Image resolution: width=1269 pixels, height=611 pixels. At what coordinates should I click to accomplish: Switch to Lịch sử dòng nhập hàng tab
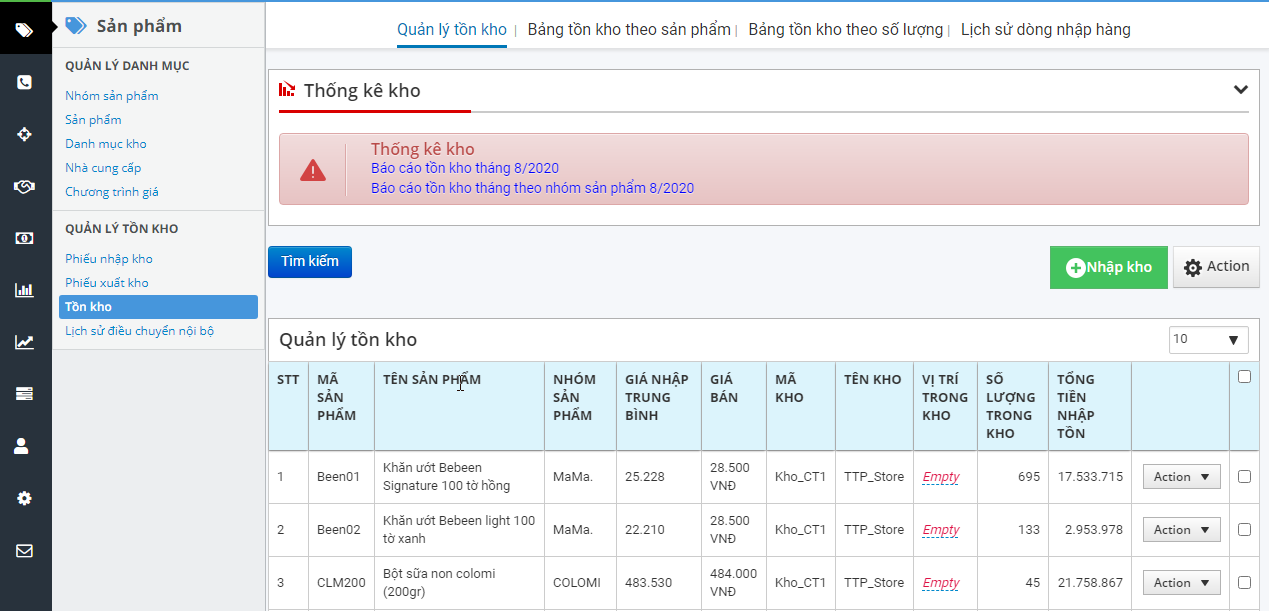pyautogui.click(x=1046, y=30)
